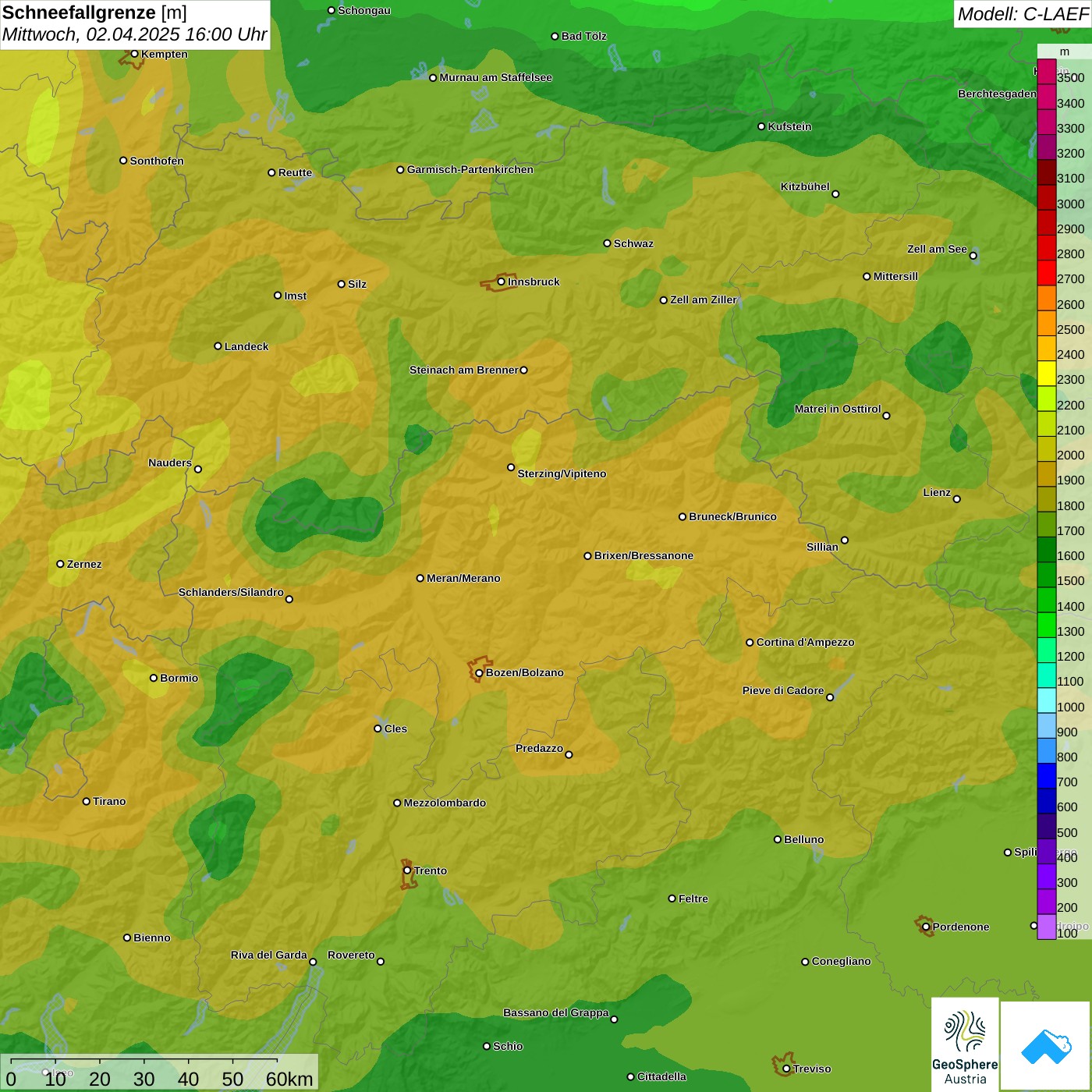Click the Schlanders/Silandro label
Viewport: 1092px width, 1092px height.
(231, 592)
